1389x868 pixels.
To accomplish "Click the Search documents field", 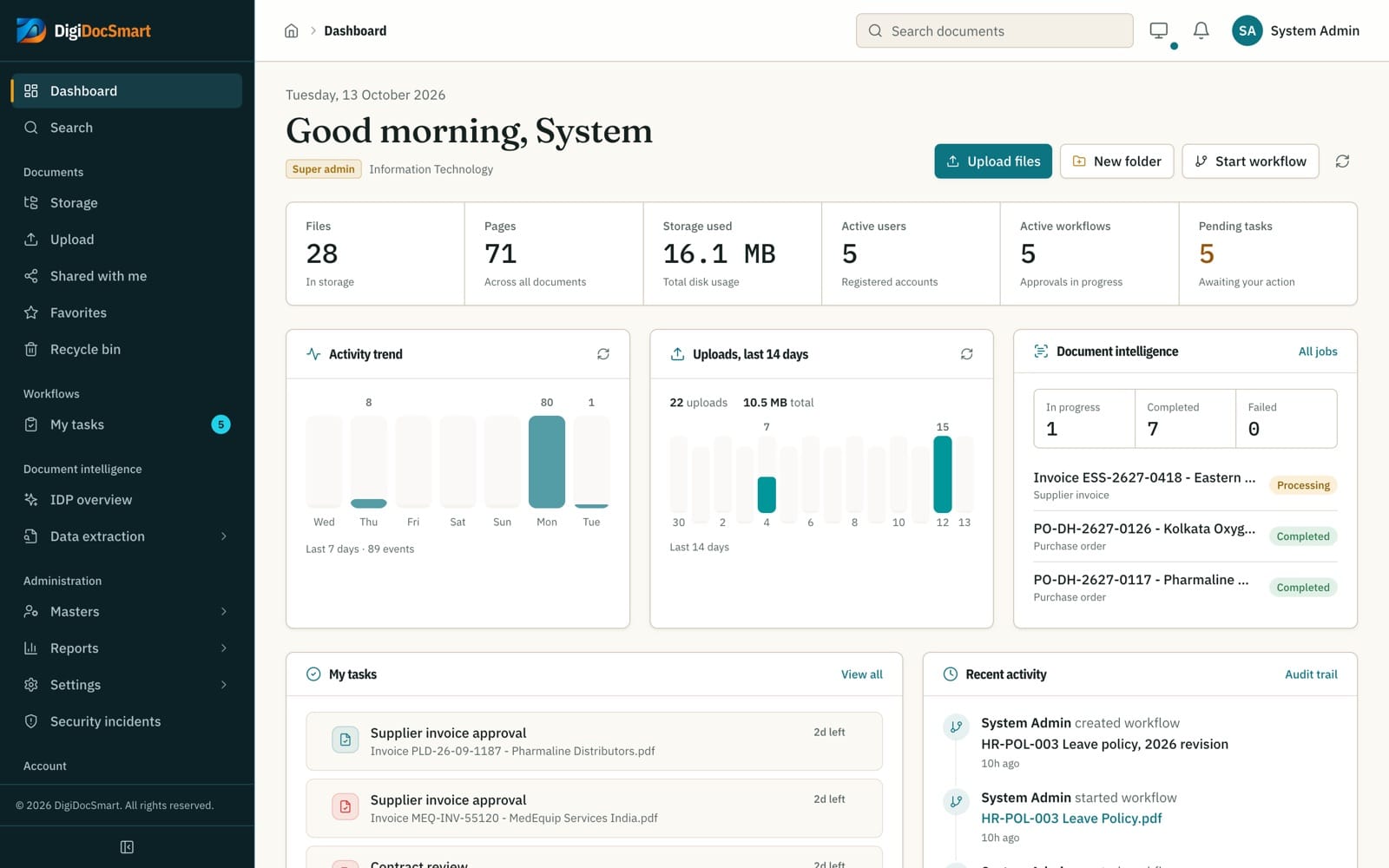I will pyautogui.click(x=995, y=31).
